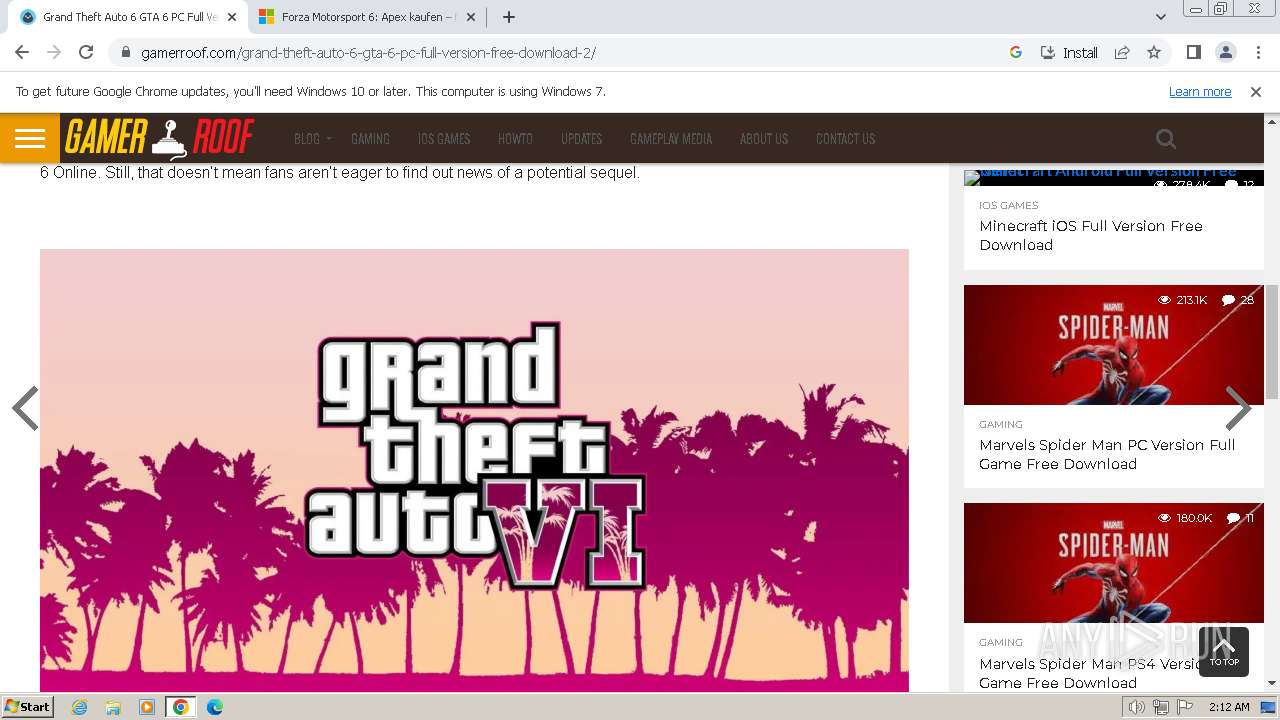The height and width of the screenshot is (720, 1280).
Task: Click IOS GAMES category label
Action: [1009, 205]
